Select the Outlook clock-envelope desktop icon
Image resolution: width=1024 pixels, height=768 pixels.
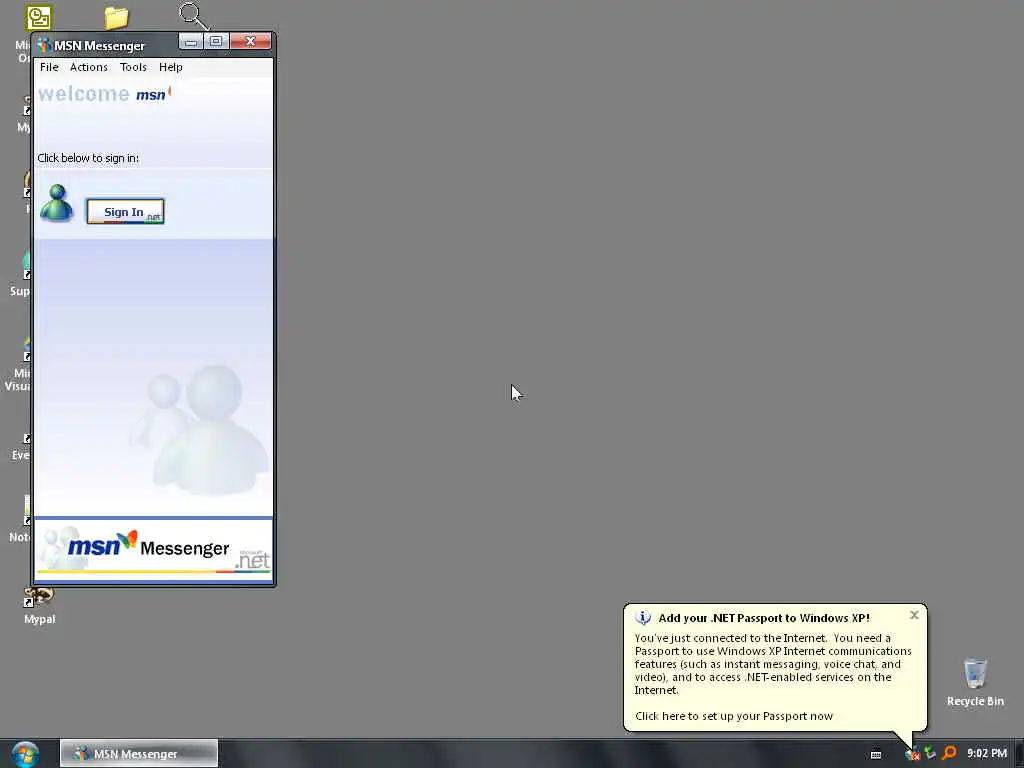[39, 18]
